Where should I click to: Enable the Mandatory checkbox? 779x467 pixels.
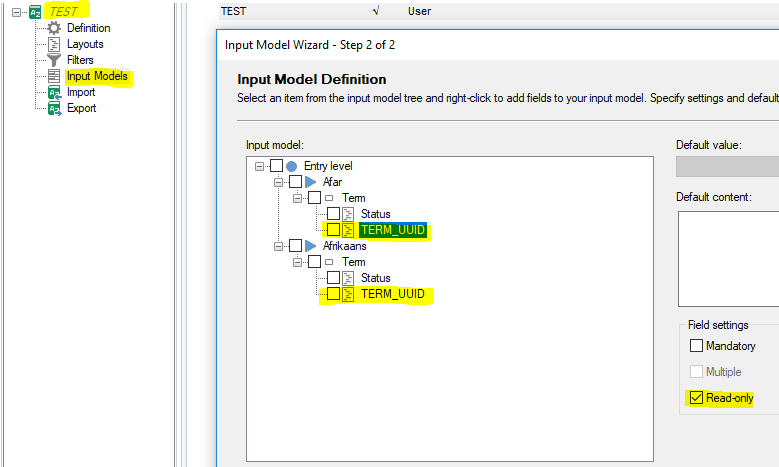point(697,346)
